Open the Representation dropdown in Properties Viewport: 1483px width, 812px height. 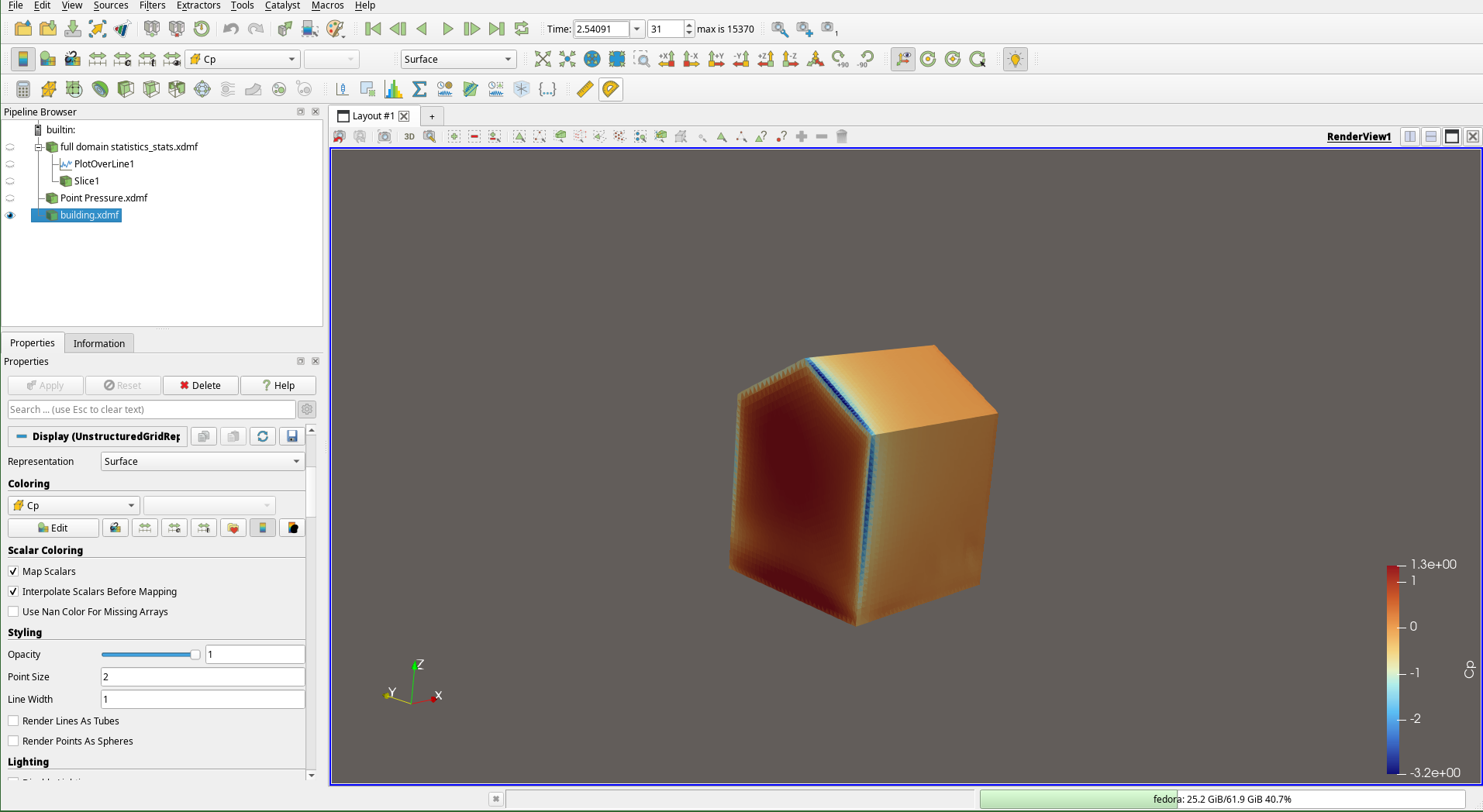(202, 461)
